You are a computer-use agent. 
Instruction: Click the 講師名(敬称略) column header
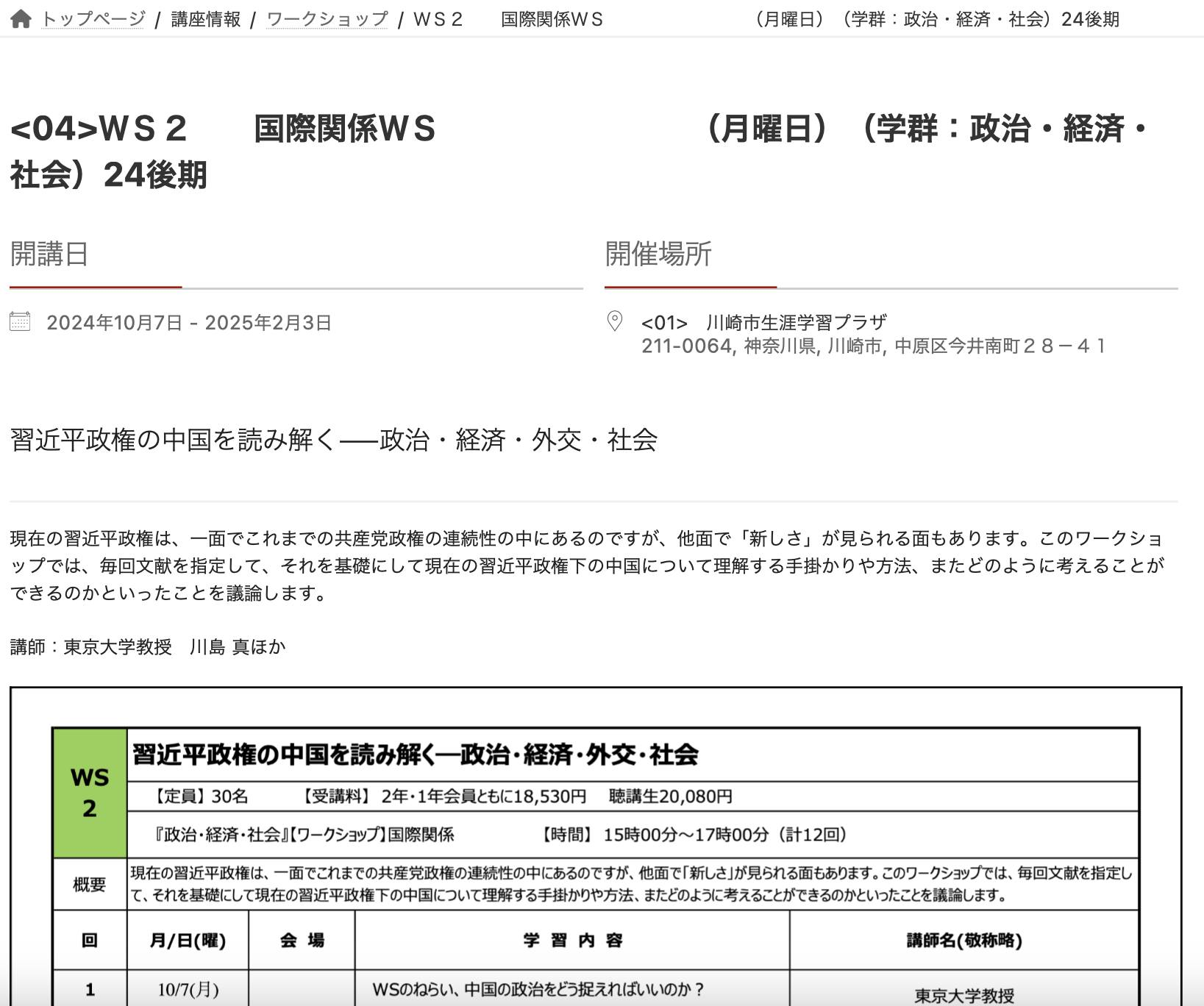[x=964, y=940]
